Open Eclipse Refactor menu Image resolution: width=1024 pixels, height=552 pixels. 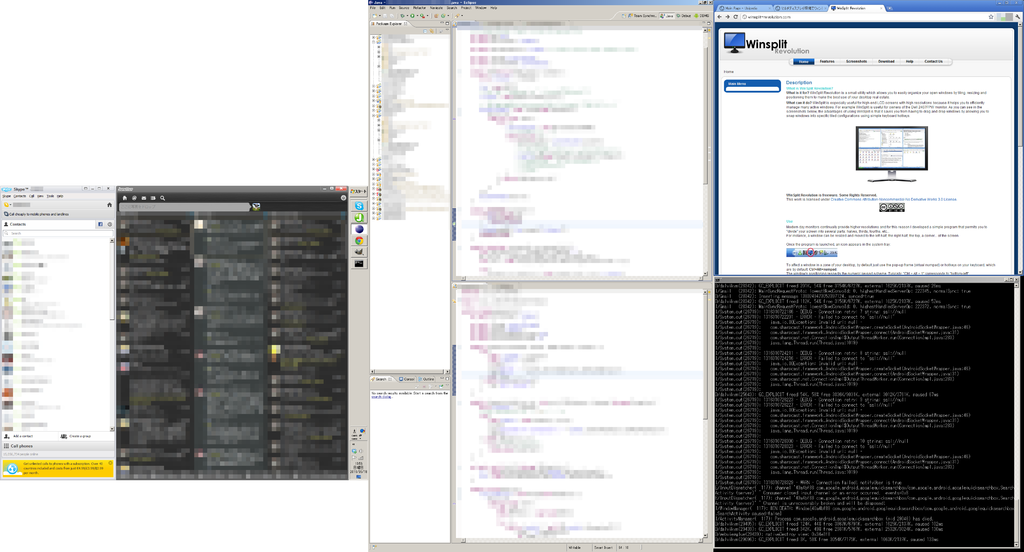(x=419, y=8)
